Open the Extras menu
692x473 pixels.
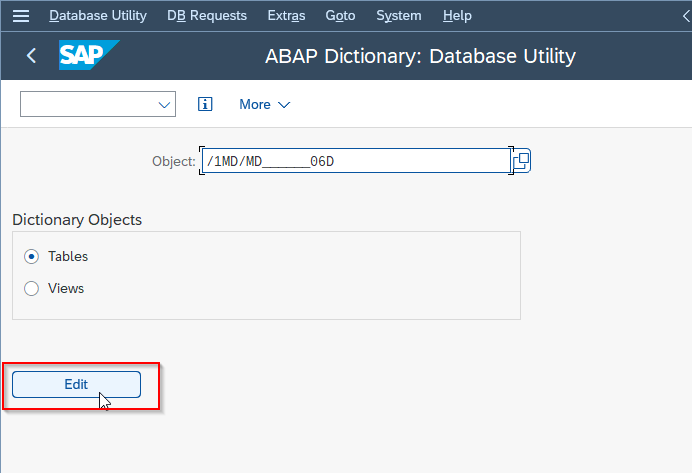[286, 16]
